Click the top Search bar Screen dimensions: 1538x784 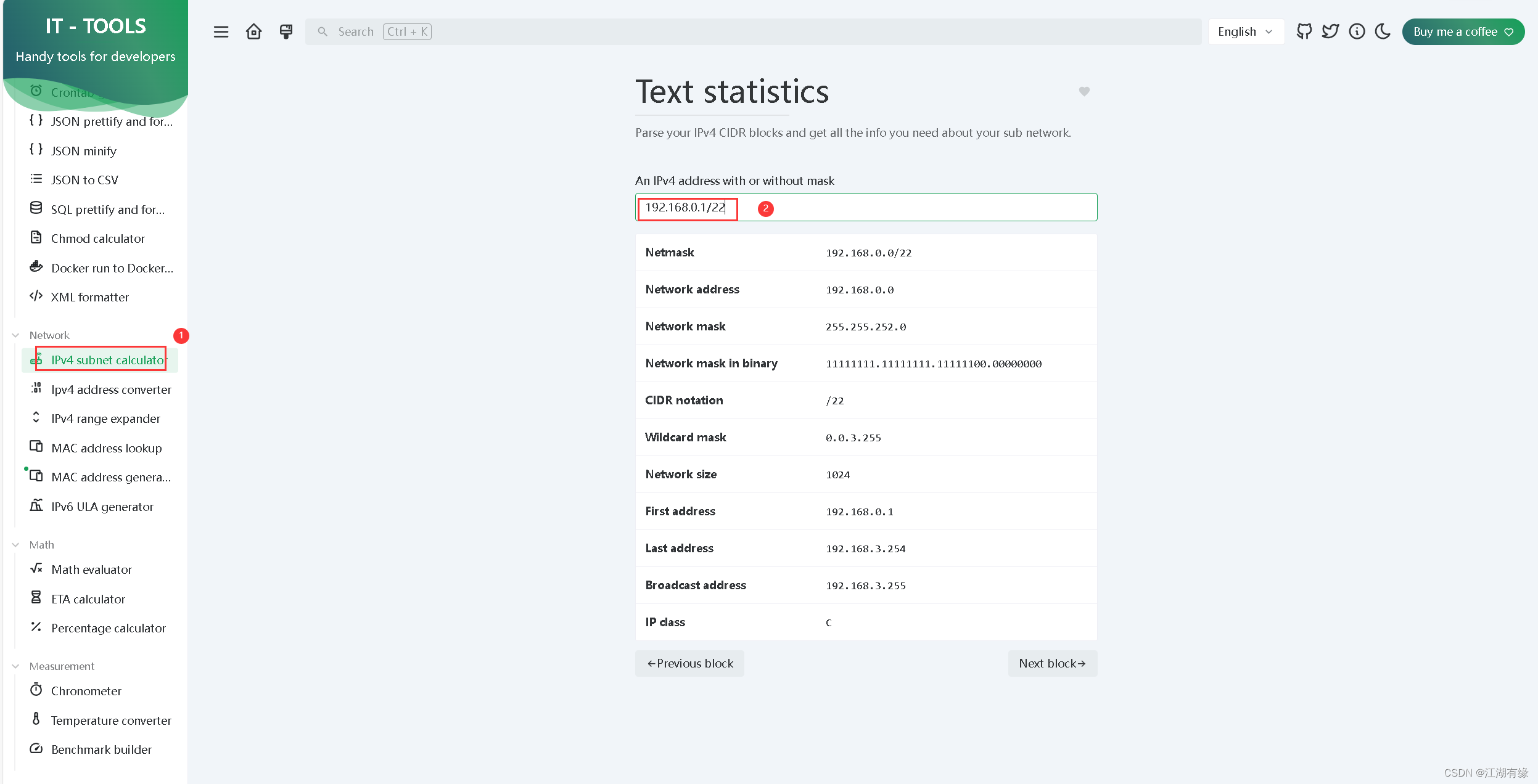click(752, 31)
